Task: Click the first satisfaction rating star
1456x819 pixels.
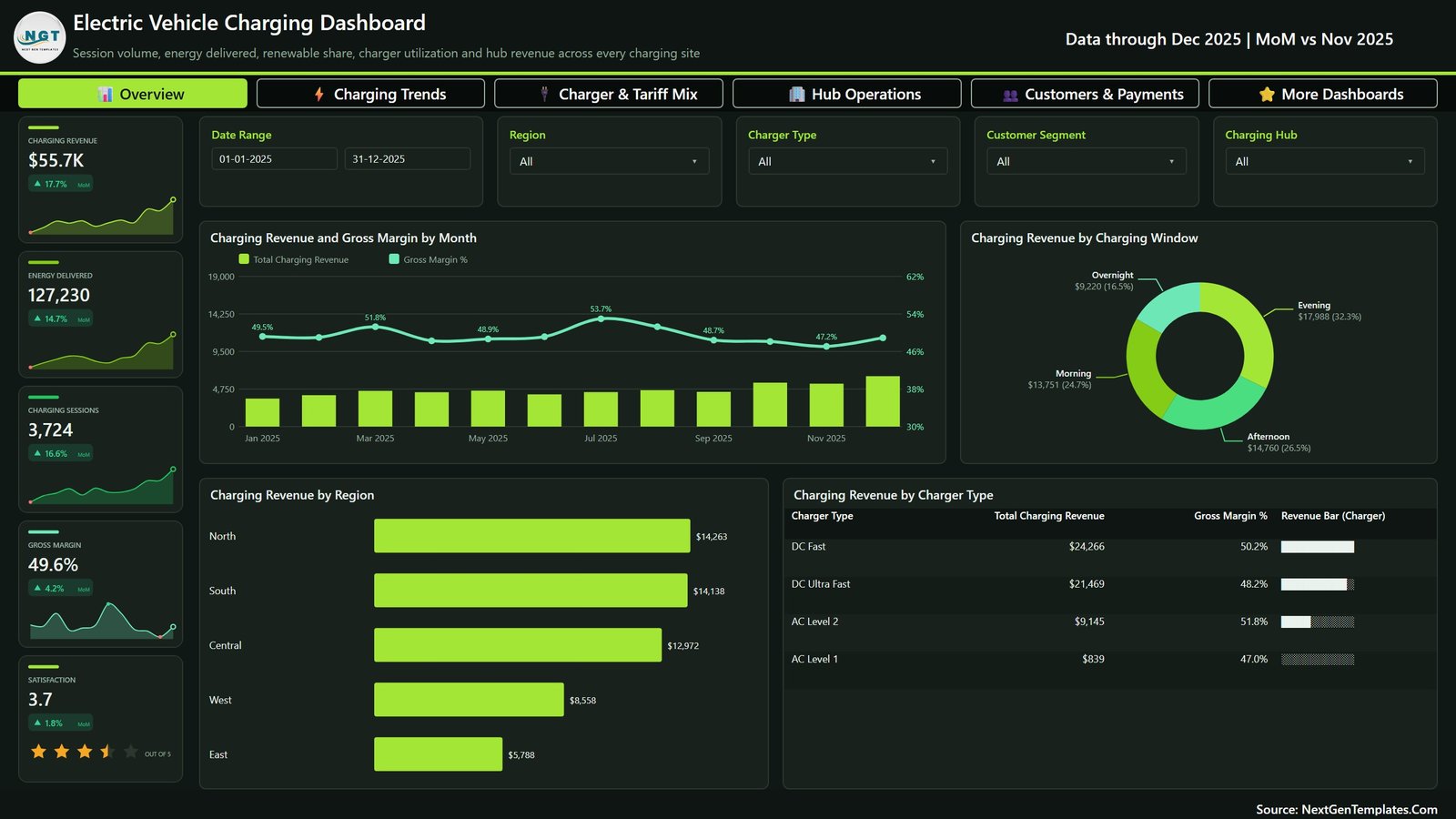Action: click(38, 752)
